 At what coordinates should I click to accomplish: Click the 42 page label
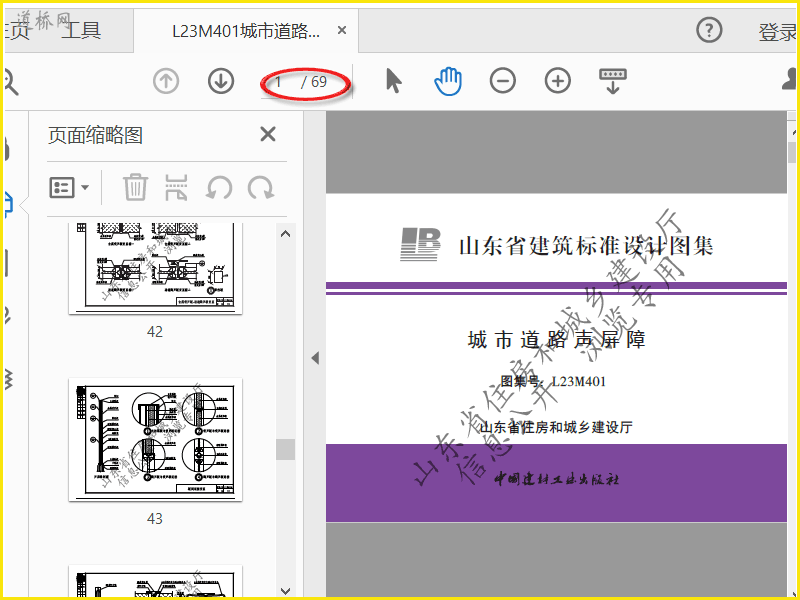pos(155,332)
